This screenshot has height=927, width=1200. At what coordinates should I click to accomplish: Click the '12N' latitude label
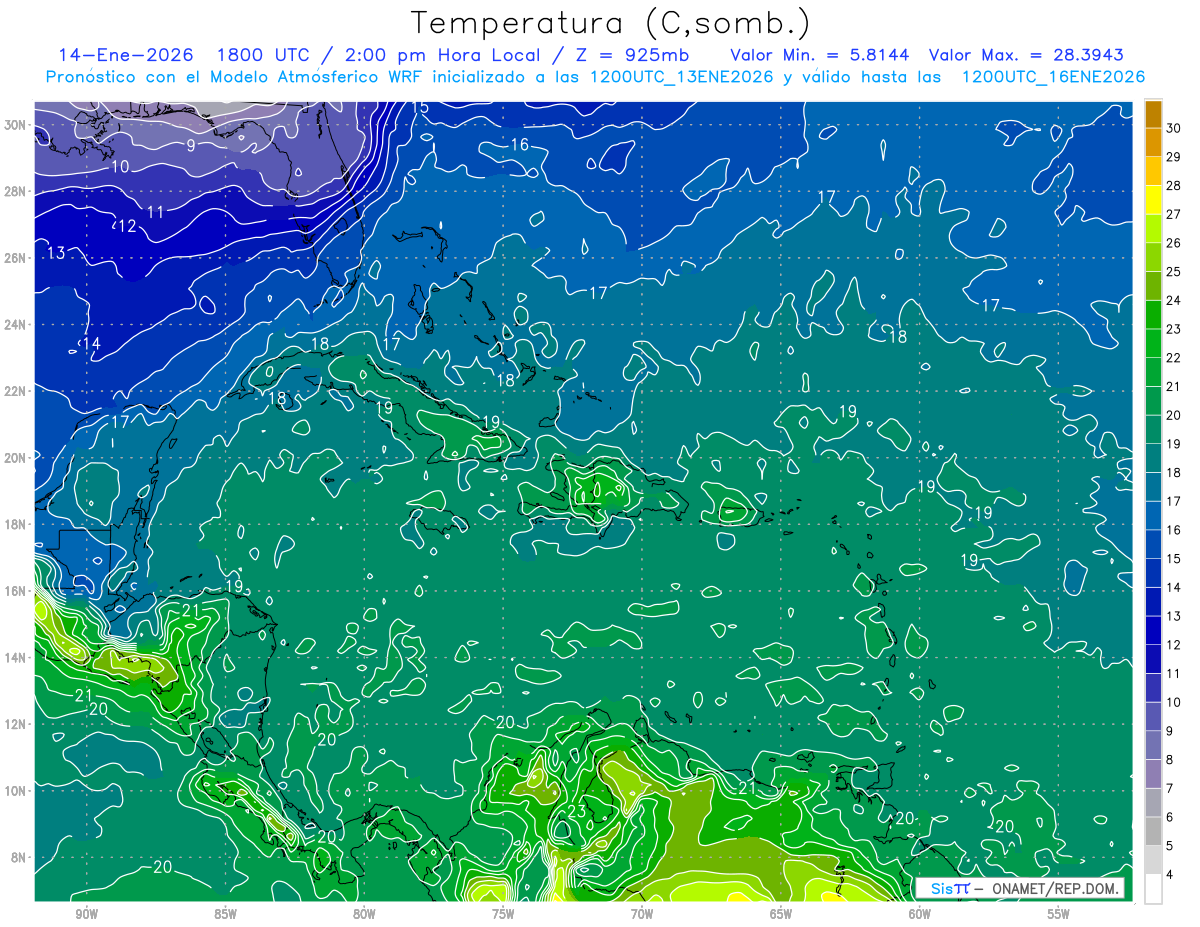[x=16, y=724]
